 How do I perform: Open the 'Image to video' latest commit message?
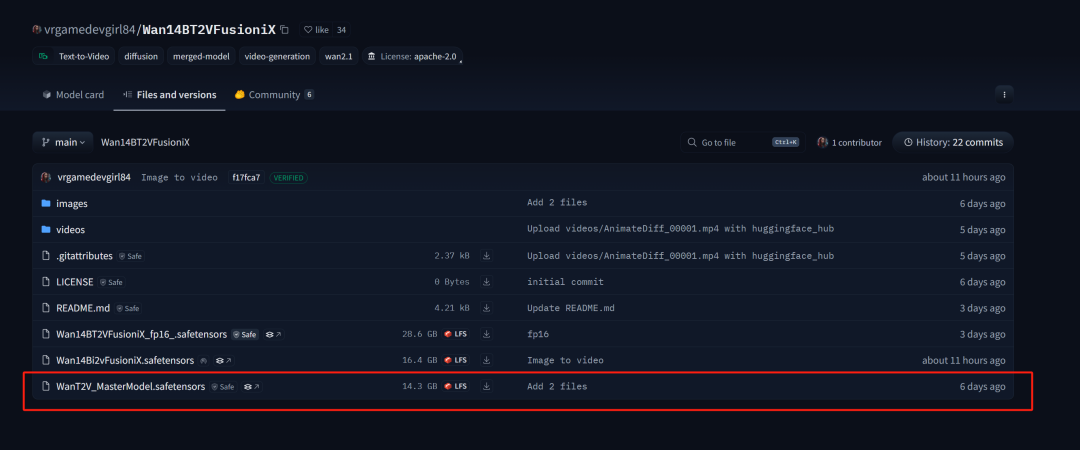[179, 178]
